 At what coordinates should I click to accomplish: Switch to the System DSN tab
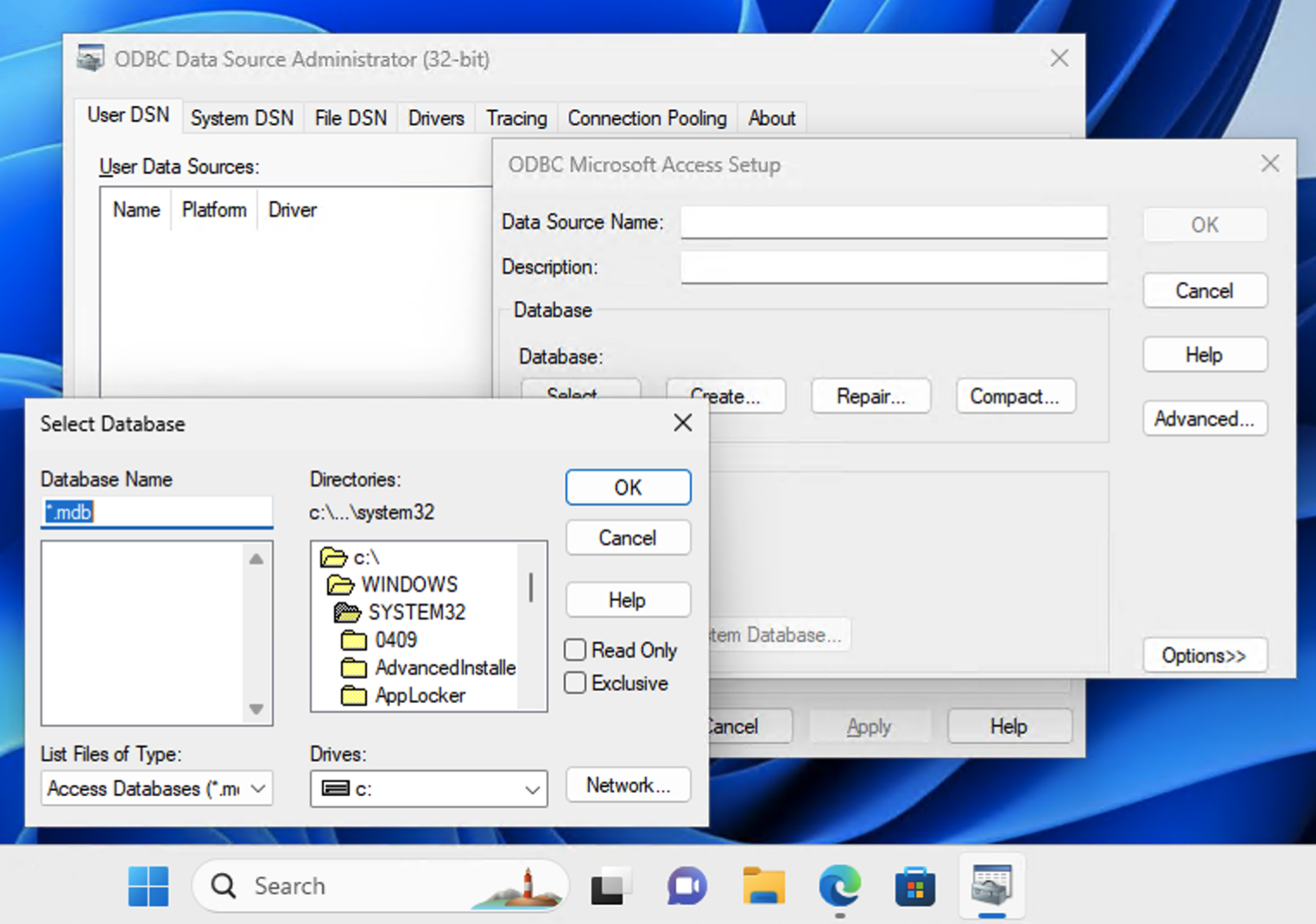pyautogui.click(x=242, y=118)
